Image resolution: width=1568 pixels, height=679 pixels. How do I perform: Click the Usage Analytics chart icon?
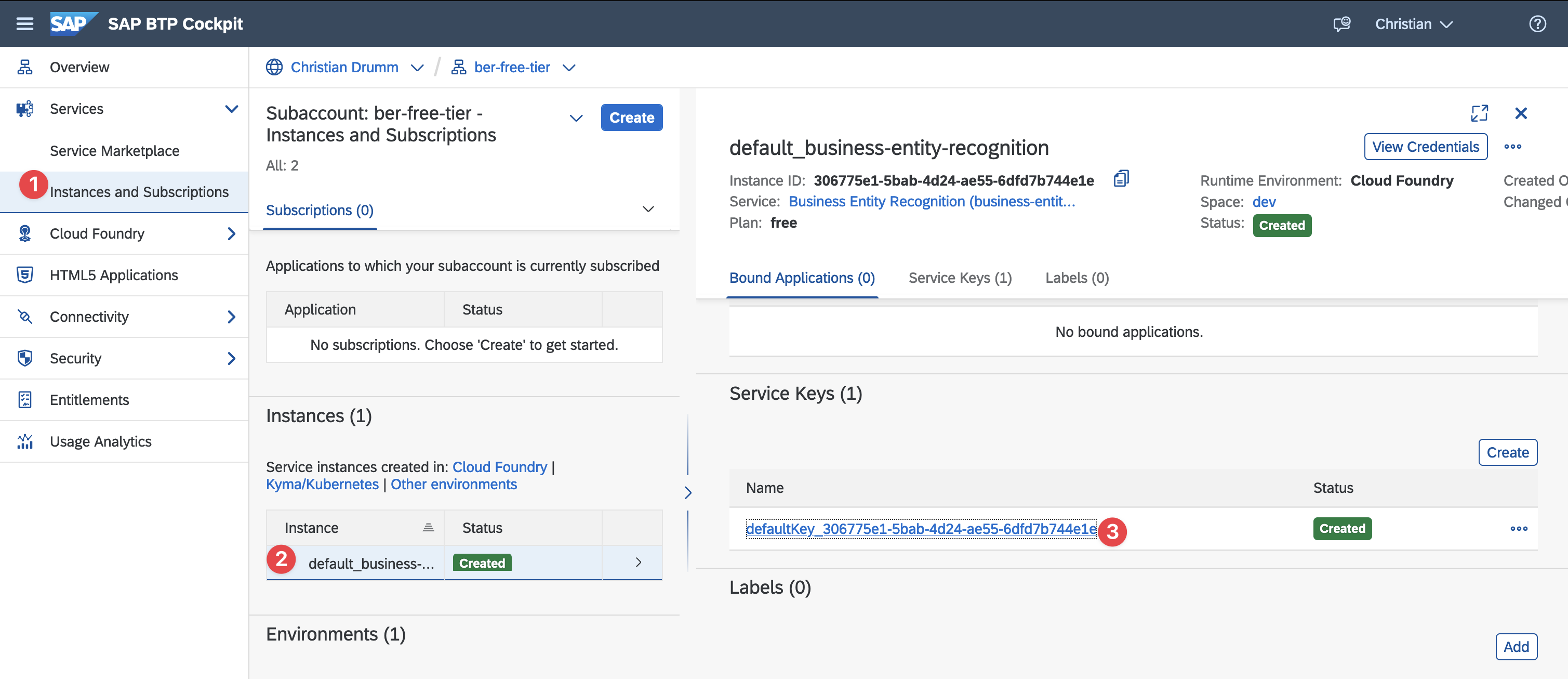coord(25,441)
